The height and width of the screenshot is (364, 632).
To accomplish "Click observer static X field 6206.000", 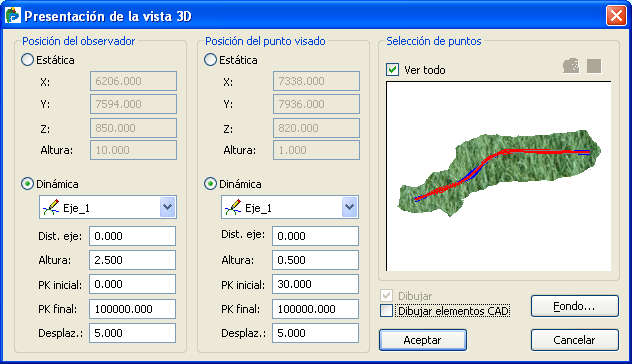I will click(x=133, y=81).
